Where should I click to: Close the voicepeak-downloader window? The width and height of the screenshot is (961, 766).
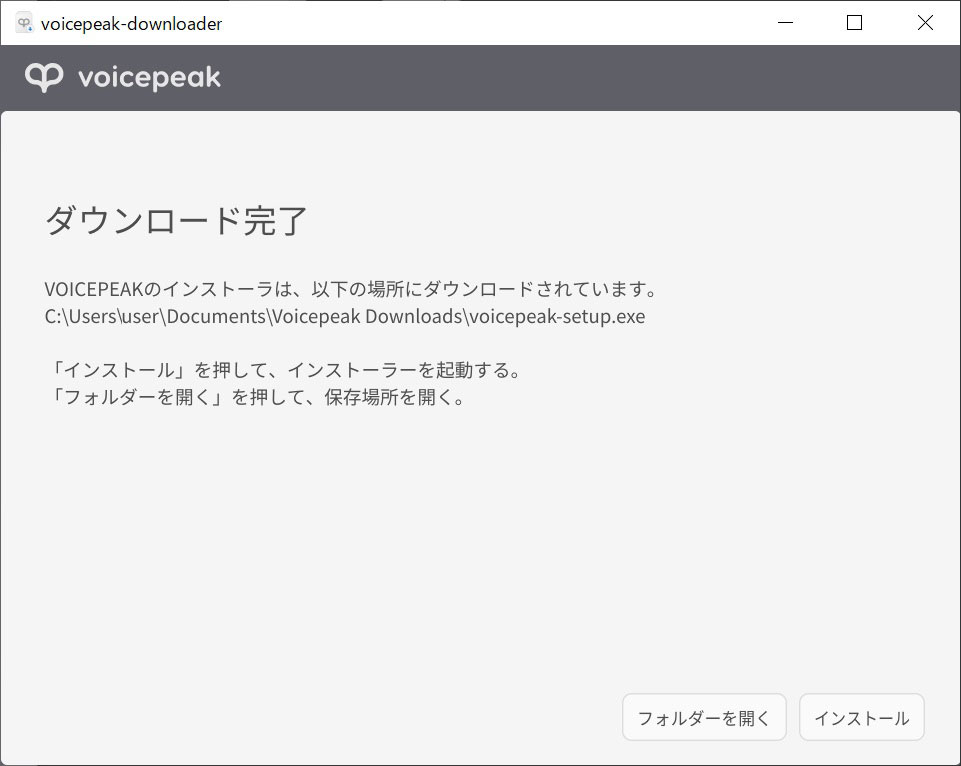coord(925,23)
